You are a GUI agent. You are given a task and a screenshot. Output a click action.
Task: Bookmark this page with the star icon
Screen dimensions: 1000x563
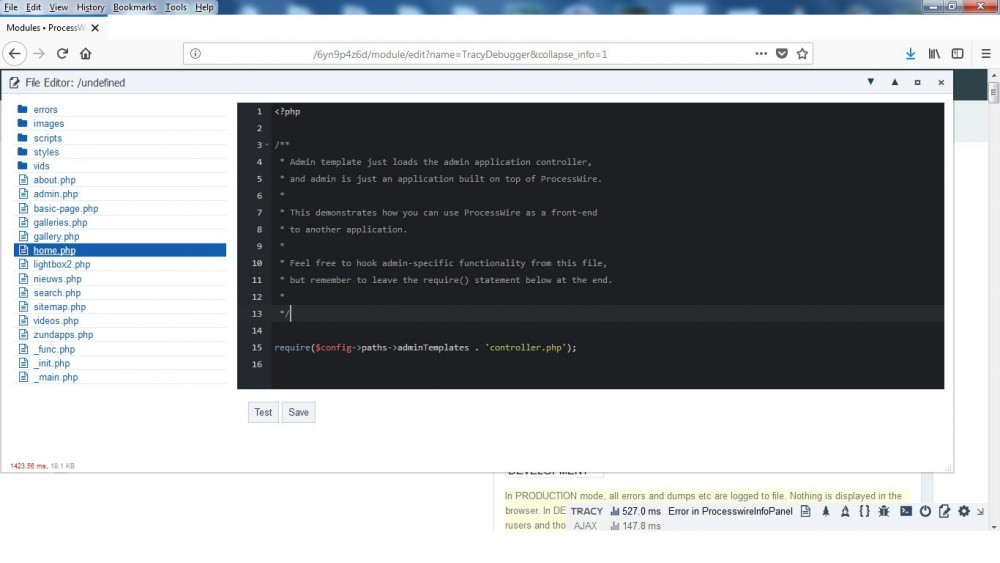pyautogui.click(x=802, y=54)
